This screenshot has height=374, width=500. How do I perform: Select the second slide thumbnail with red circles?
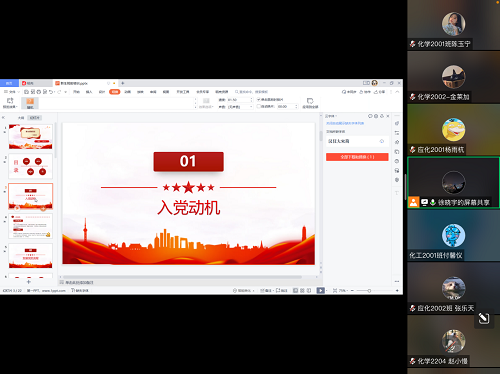click(x=30, y=166)
